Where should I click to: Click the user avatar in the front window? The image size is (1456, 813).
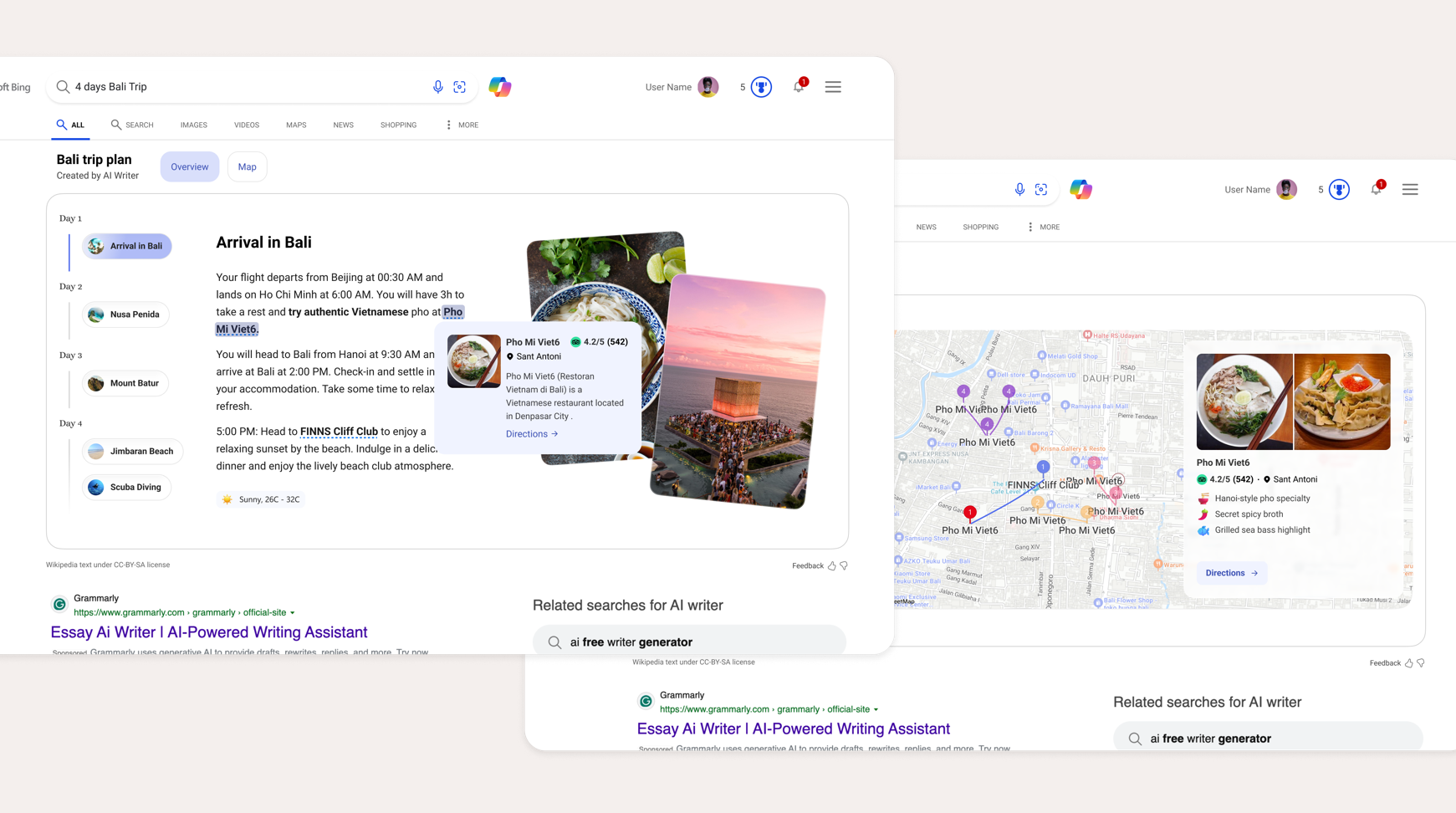coord(708,87)
